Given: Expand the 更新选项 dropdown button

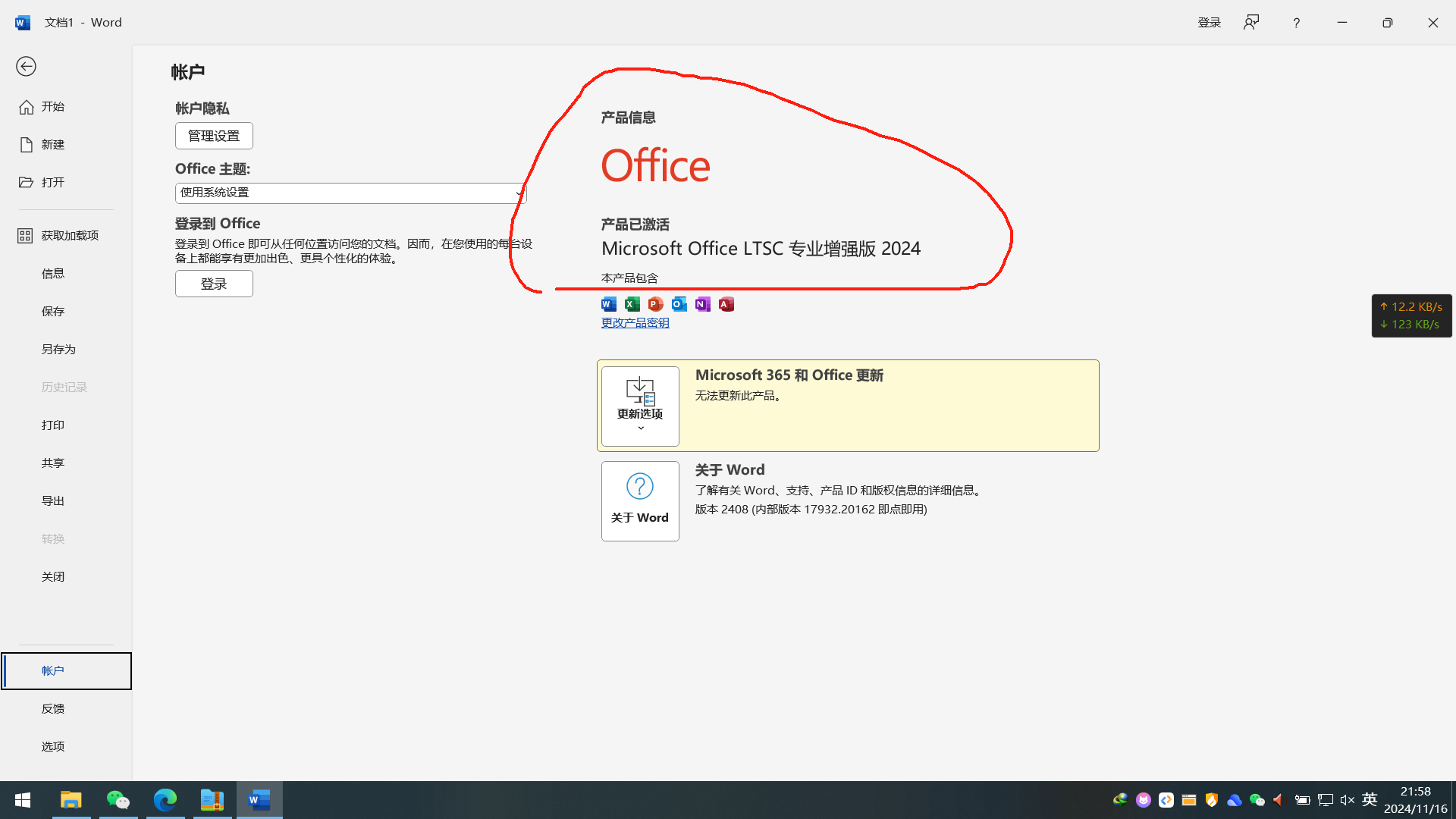Looking at the screenshot, I should tap(640, 406).
